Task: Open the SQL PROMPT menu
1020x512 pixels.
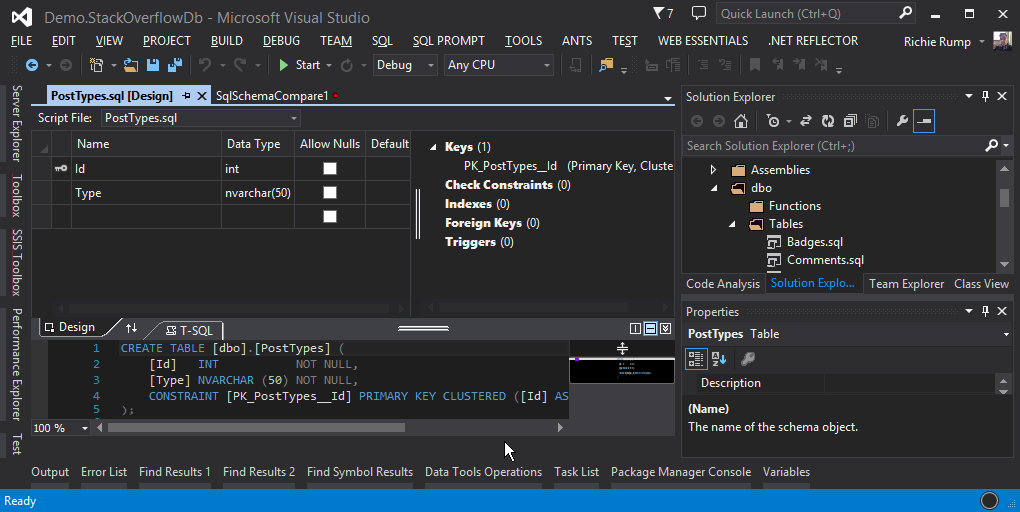Action: coord(449,40)
